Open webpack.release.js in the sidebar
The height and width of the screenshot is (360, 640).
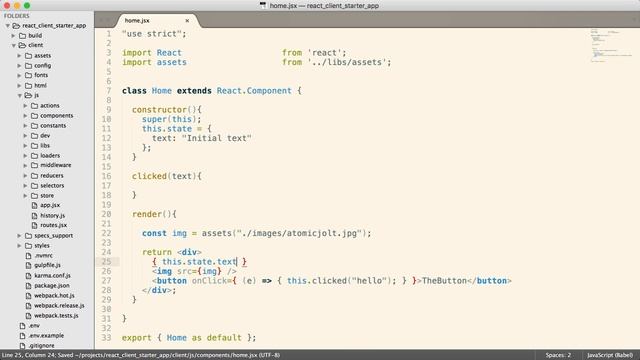(59, 306)
